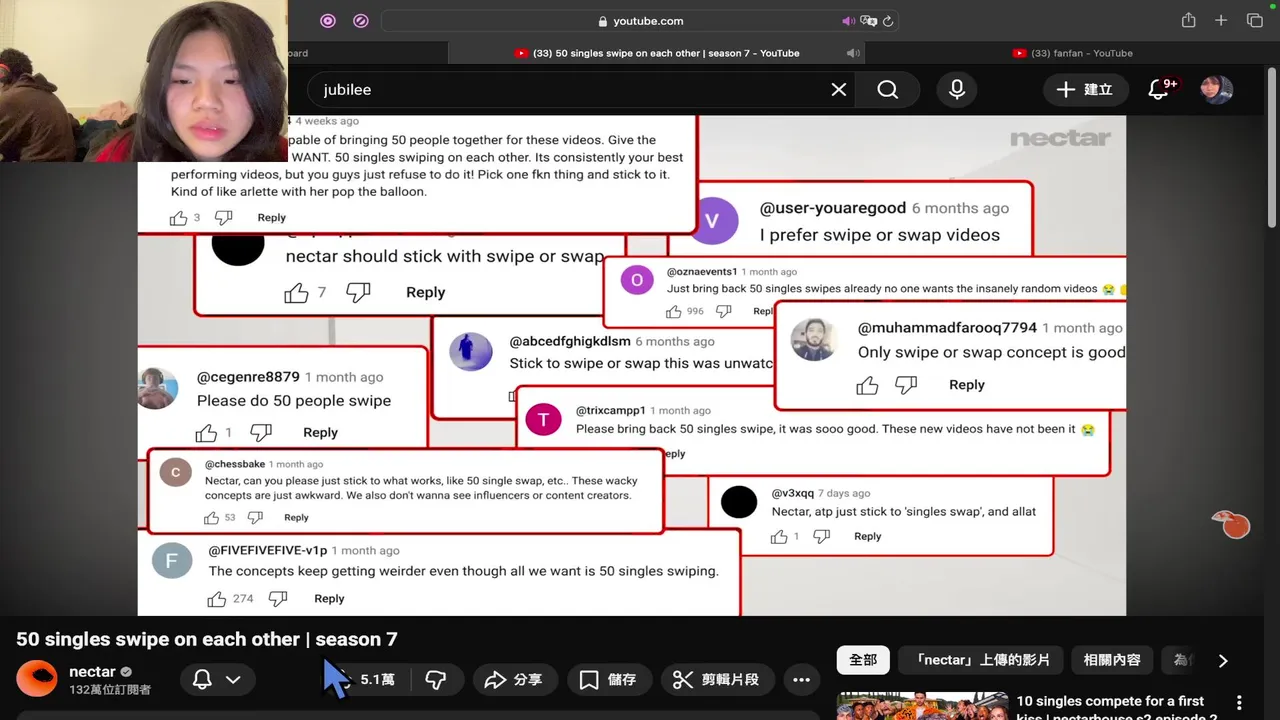Viewport: 1280px width, 720px height.
Task: Expand subscription notification bell dropdown
Action: click(x=216, y=680)
